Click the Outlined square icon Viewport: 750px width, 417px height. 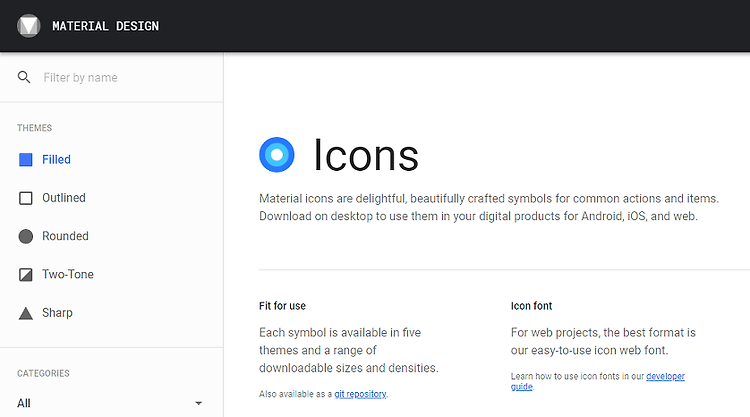pos(25,198)
